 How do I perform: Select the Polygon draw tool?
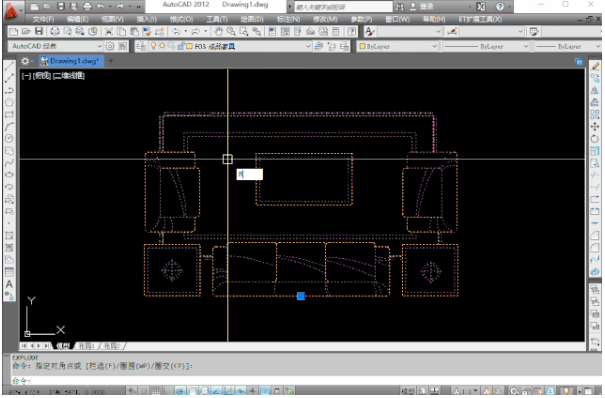[9, 102]
